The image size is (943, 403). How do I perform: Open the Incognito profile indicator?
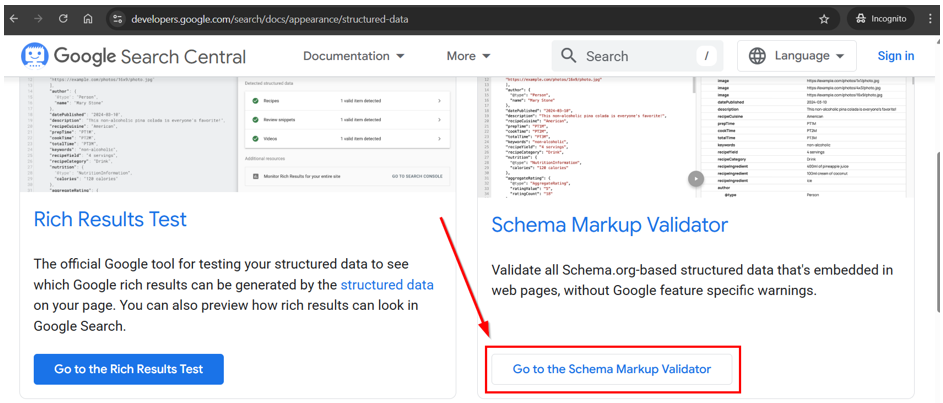tap(881, 19)
